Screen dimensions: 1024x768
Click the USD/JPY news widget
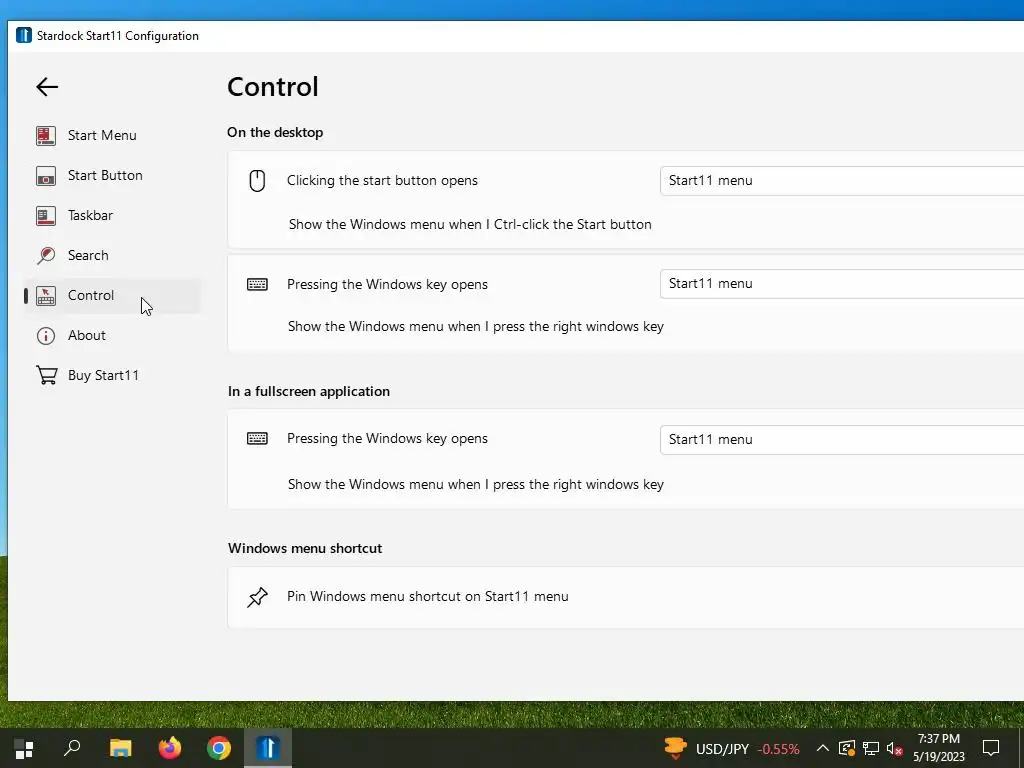click(x=731, y=748)
